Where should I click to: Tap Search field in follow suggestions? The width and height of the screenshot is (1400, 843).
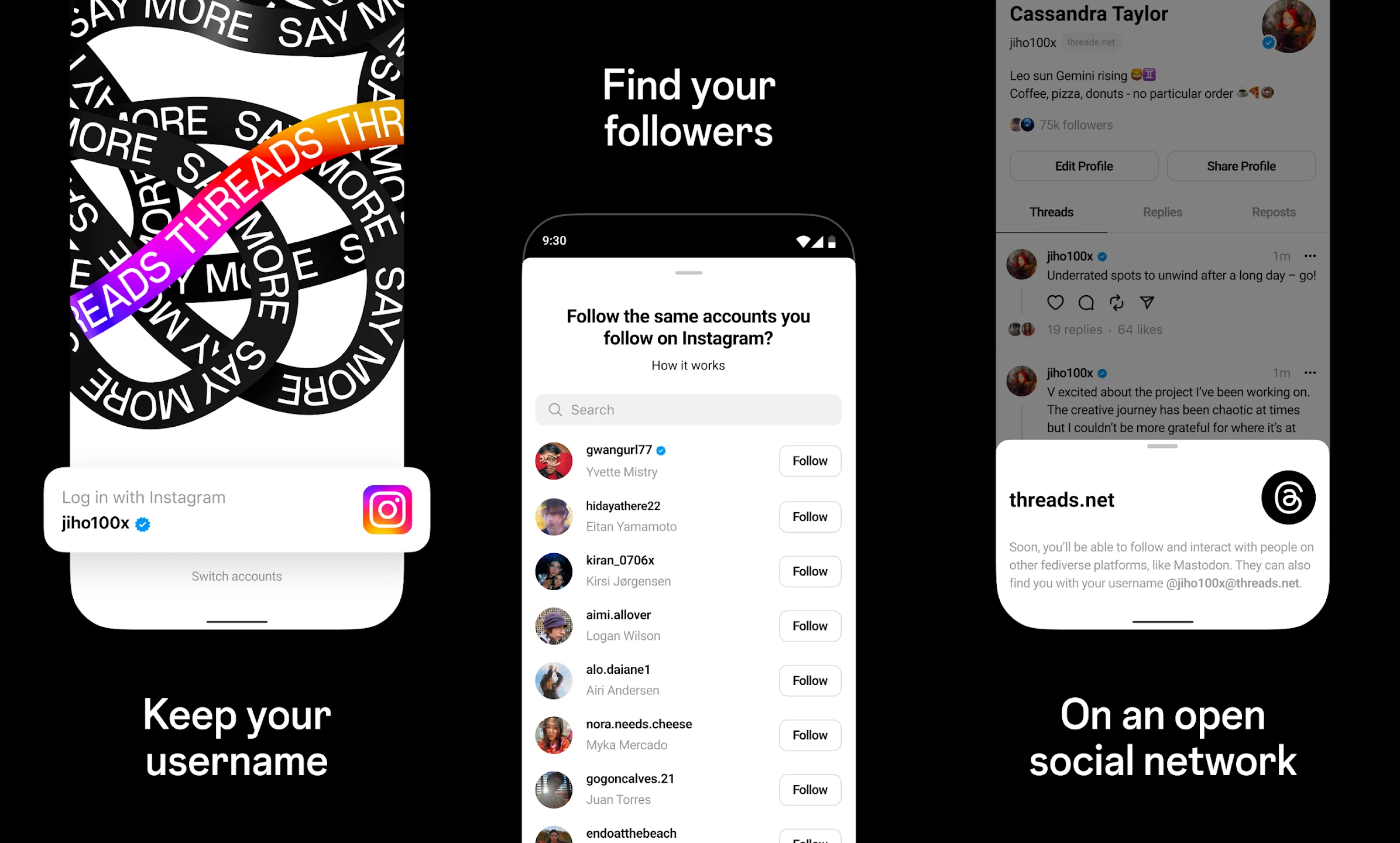click(688, 409)
